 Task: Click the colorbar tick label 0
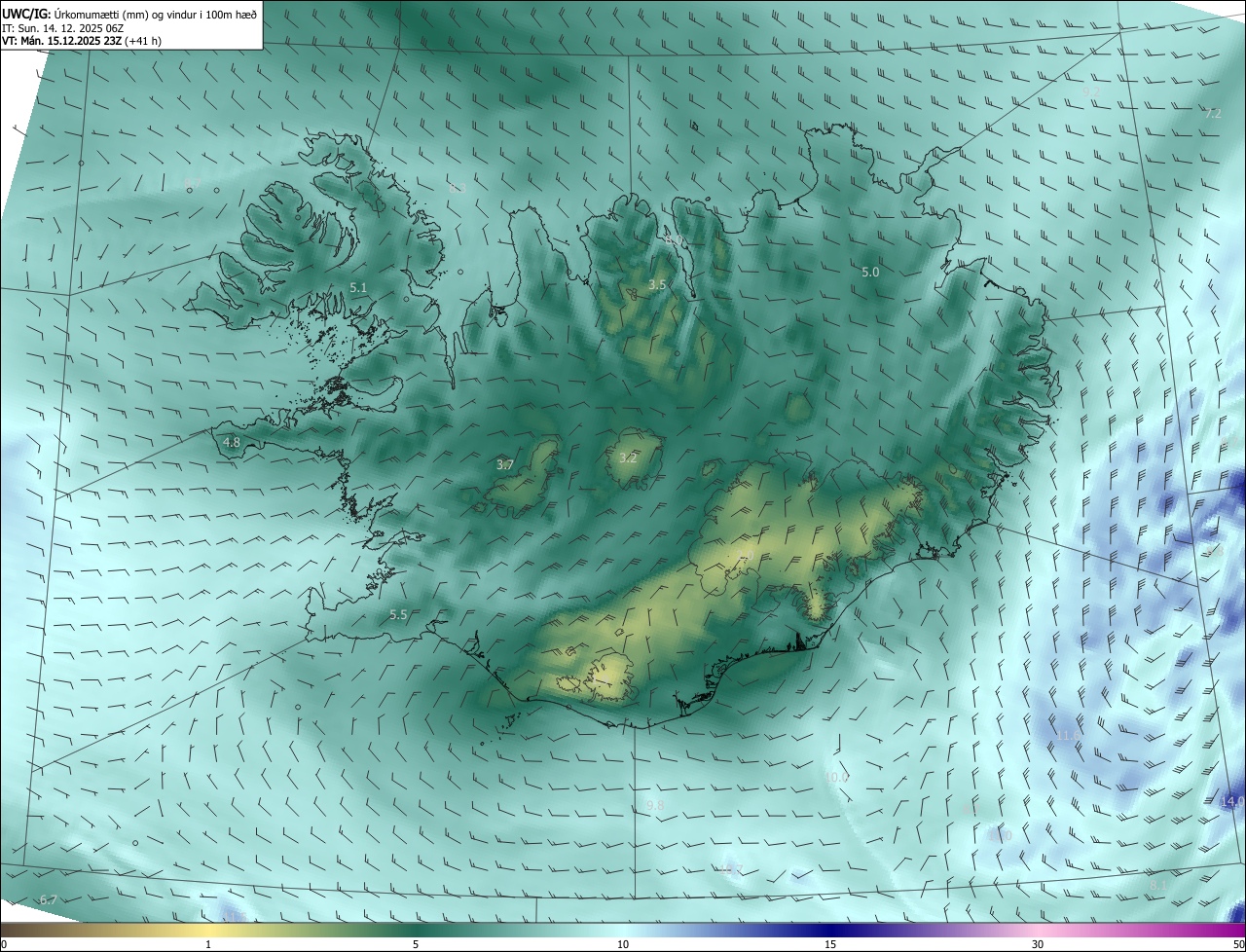pyautogui.click(x=4, y=944)
